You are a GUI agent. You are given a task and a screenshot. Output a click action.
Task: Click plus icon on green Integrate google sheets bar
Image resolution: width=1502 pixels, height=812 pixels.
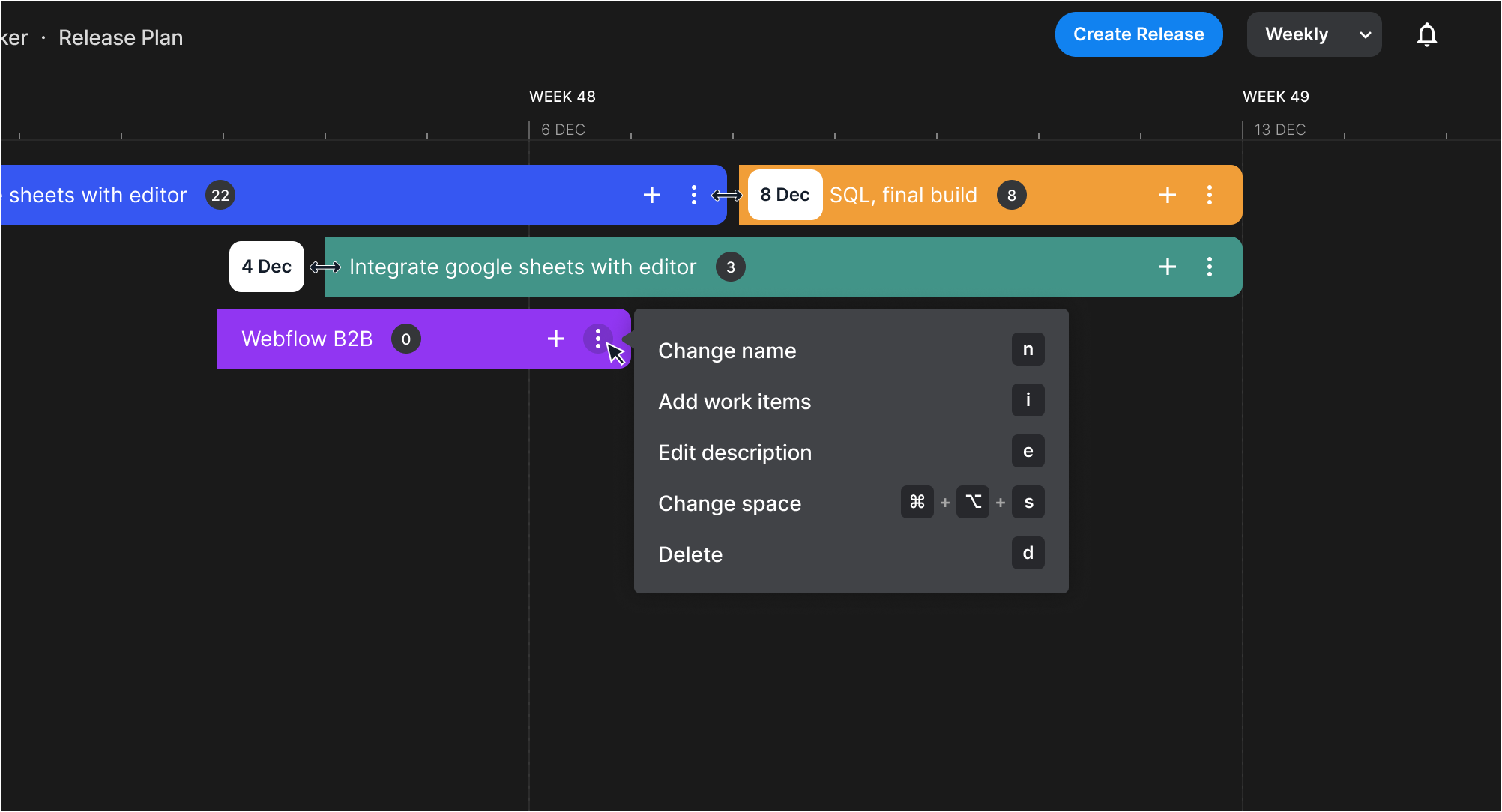coord(1167,267)
